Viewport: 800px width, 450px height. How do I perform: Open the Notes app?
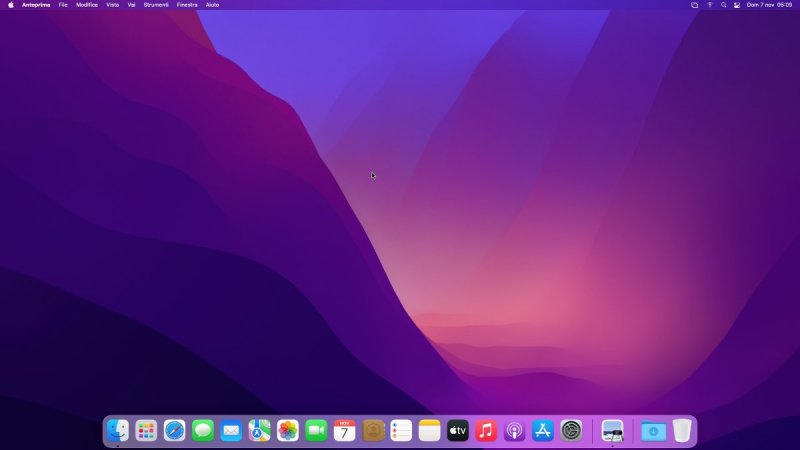[x=430, y=431]
